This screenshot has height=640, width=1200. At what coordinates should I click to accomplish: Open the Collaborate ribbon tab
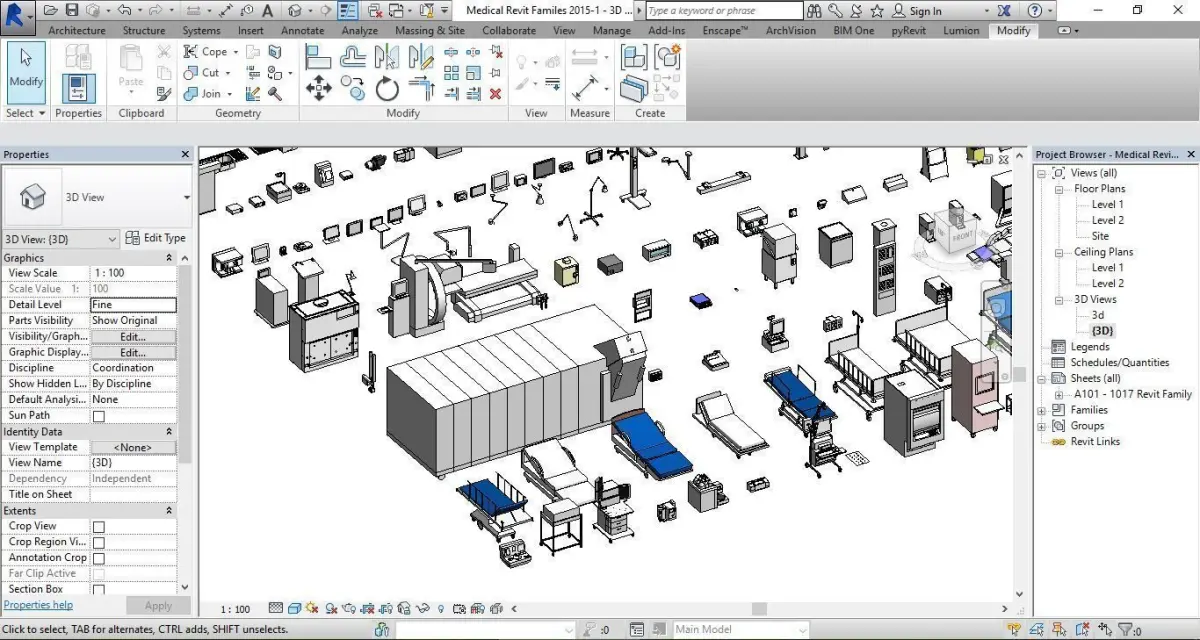[509, 30]
